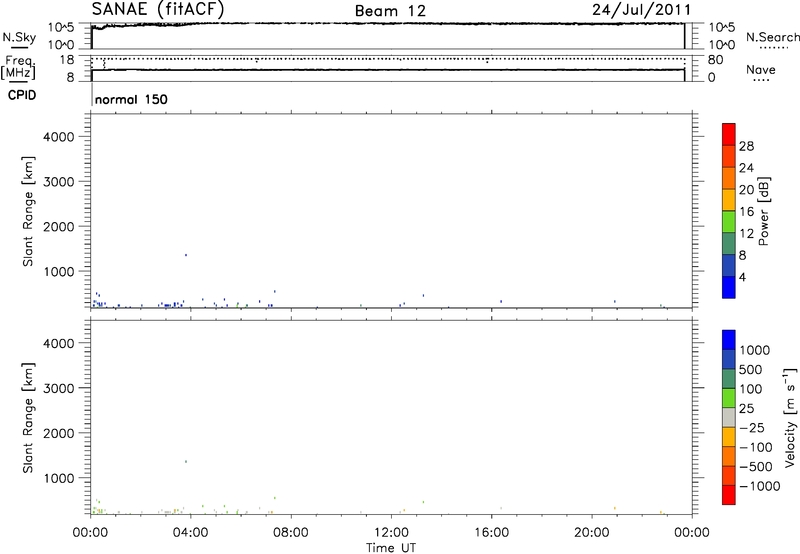The width and height of the screenshot is (800, 554).
Task: Click the red bottom Velocity colorbar segment
Action: [729, 495]
